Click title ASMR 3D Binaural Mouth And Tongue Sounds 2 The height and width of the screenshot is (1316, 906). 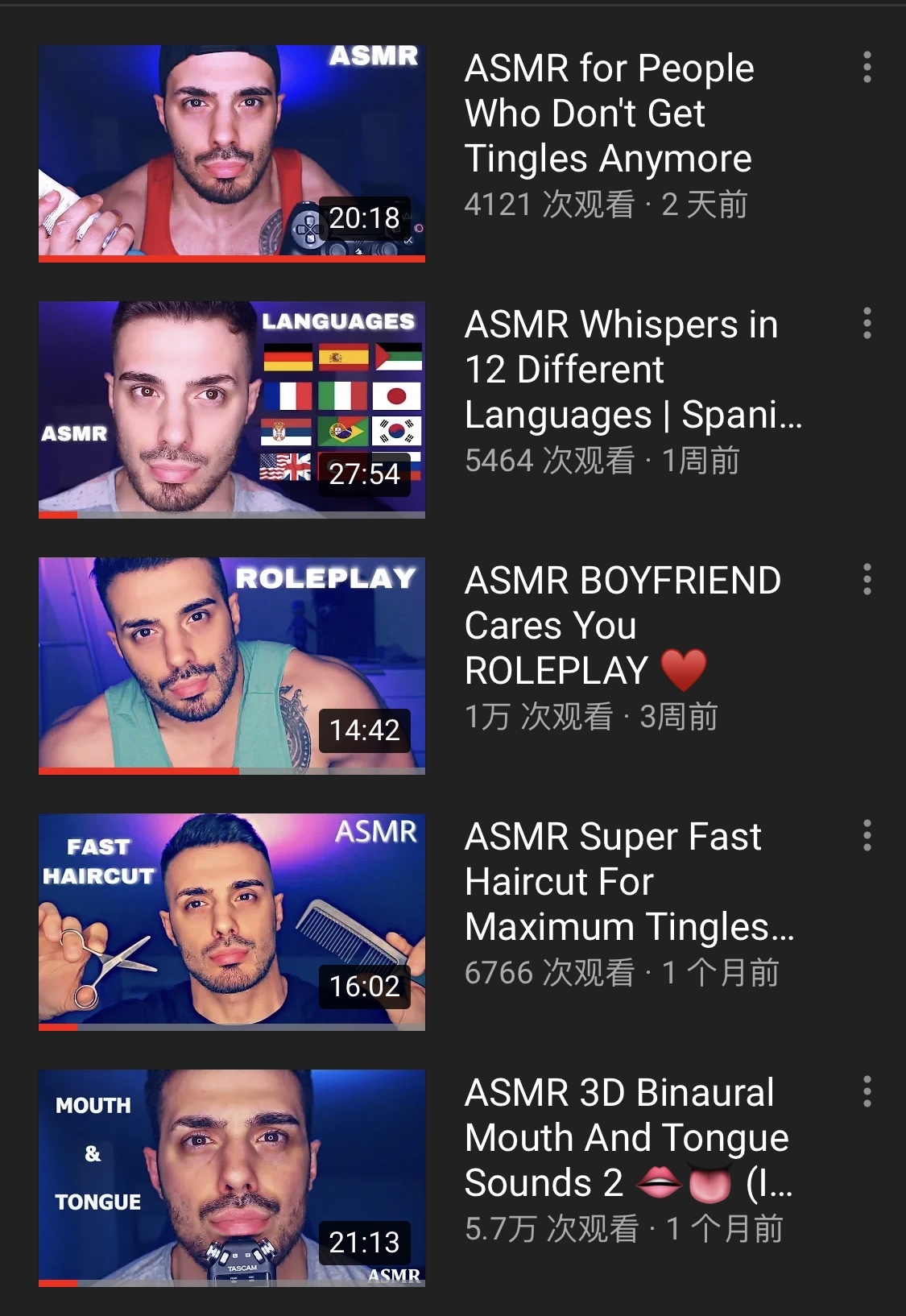(x=629, y=1138)
